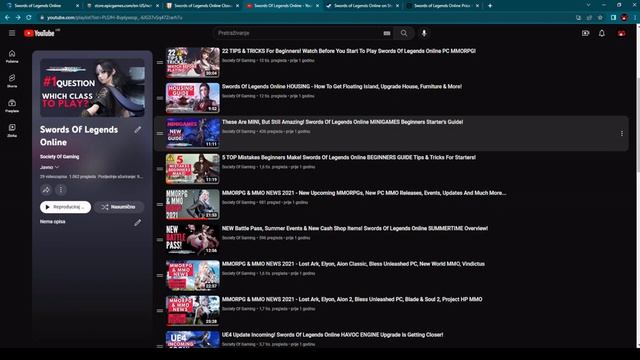Open the tab search chevron in the title bar
Screen dimensions: 640x360
click(x=588, y=5)
